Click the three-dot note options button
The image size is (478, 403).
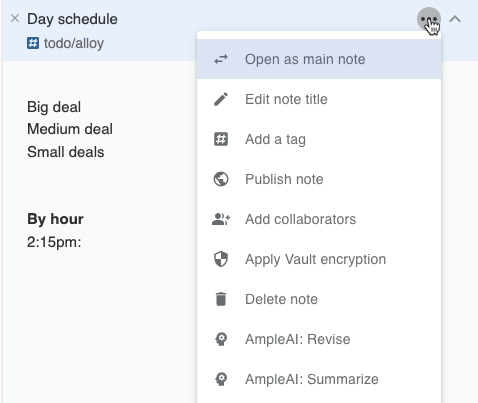click(x=429, y=19)
